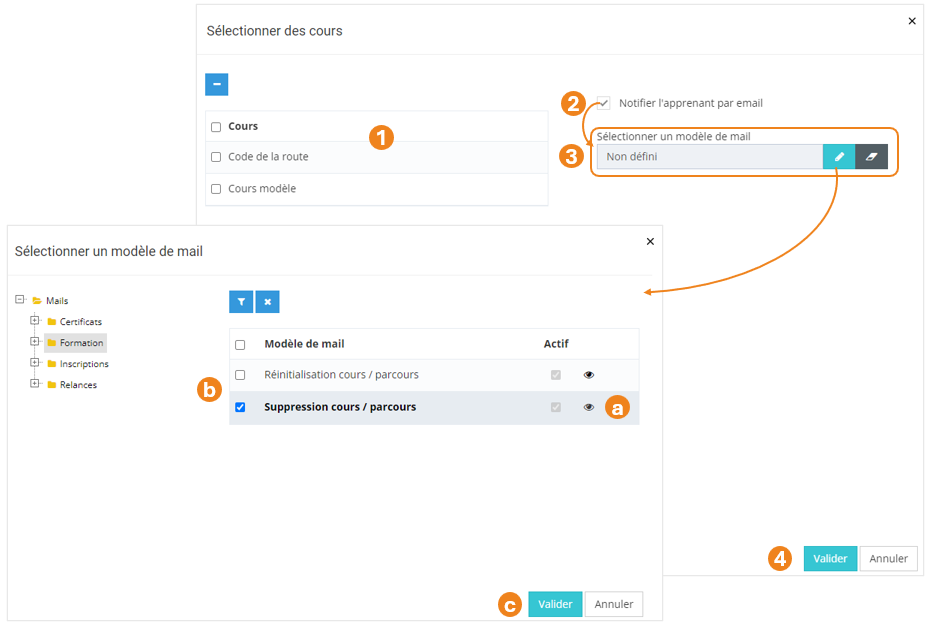Expand the Certificats tree node
This screenshot has height=627, width=931.
[x=35, y=321]
